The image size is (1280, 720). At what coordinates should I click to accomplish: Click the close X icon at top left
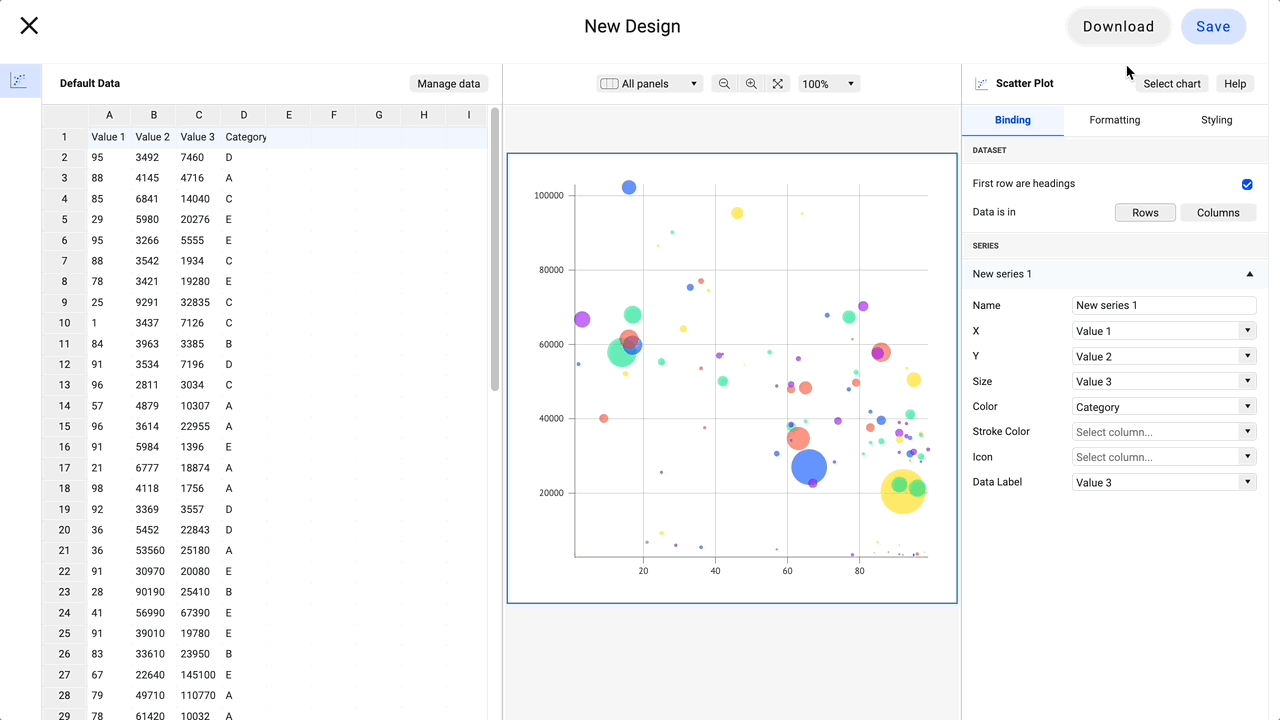(x=29, y=25)
